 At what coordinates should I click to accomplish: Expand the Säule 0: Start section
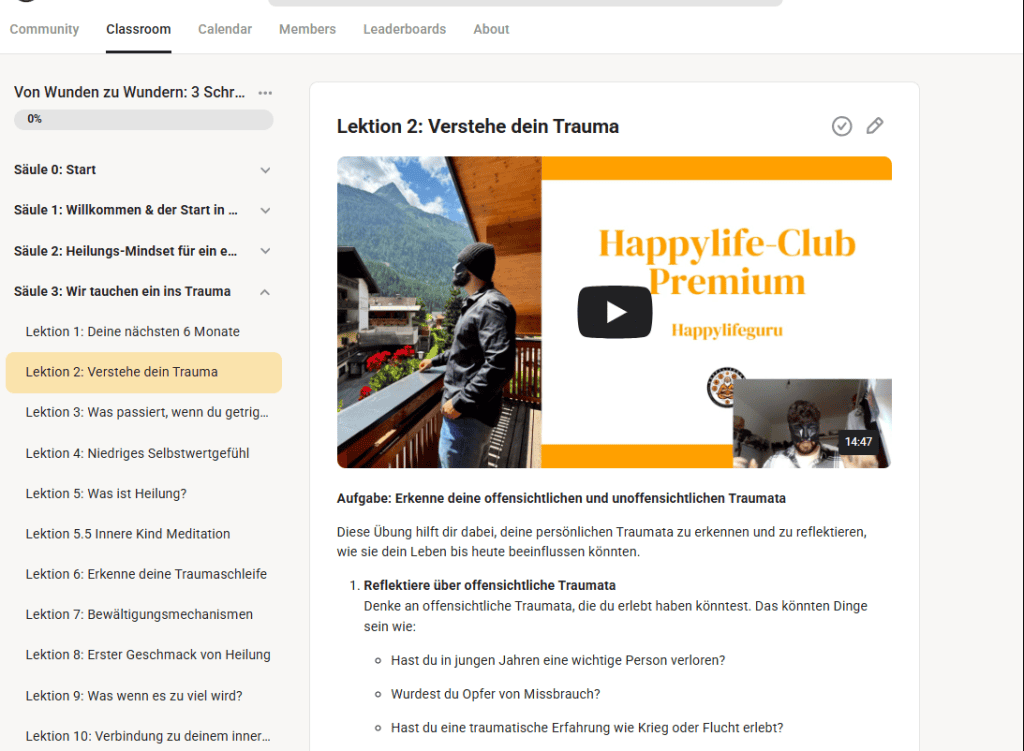click(265, 170)
